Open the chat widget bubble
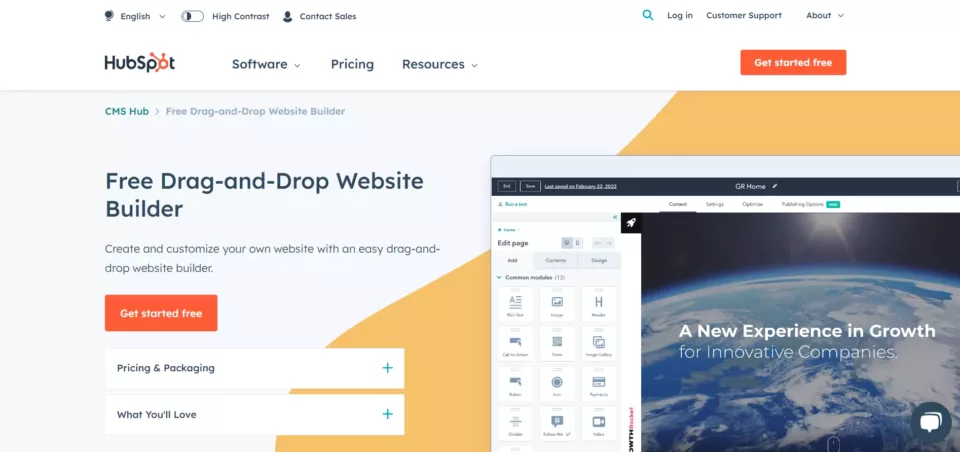The width and height of the screenshot is (960, 452). click(x=929, y=422)
